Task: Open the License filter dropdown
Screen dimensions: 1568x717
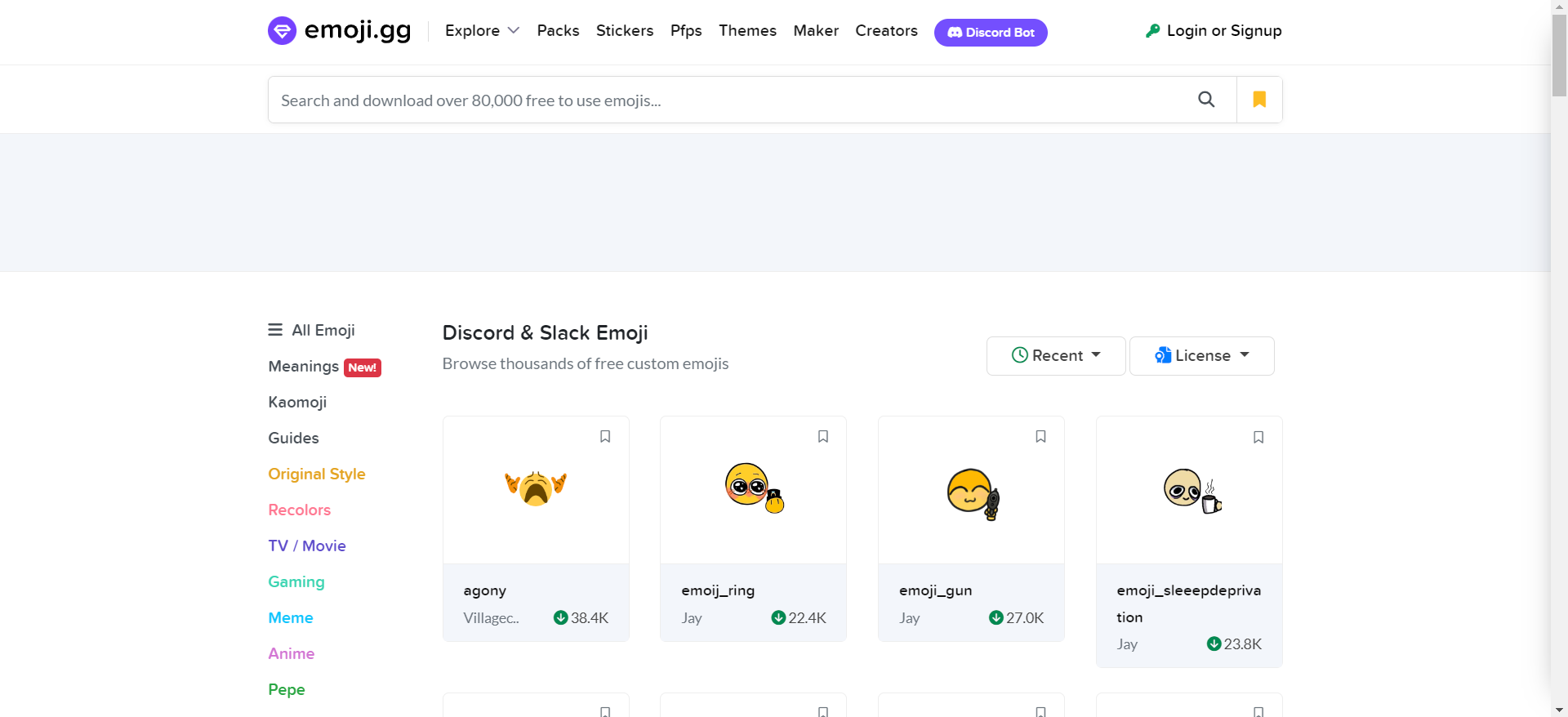Action: 1201,356
